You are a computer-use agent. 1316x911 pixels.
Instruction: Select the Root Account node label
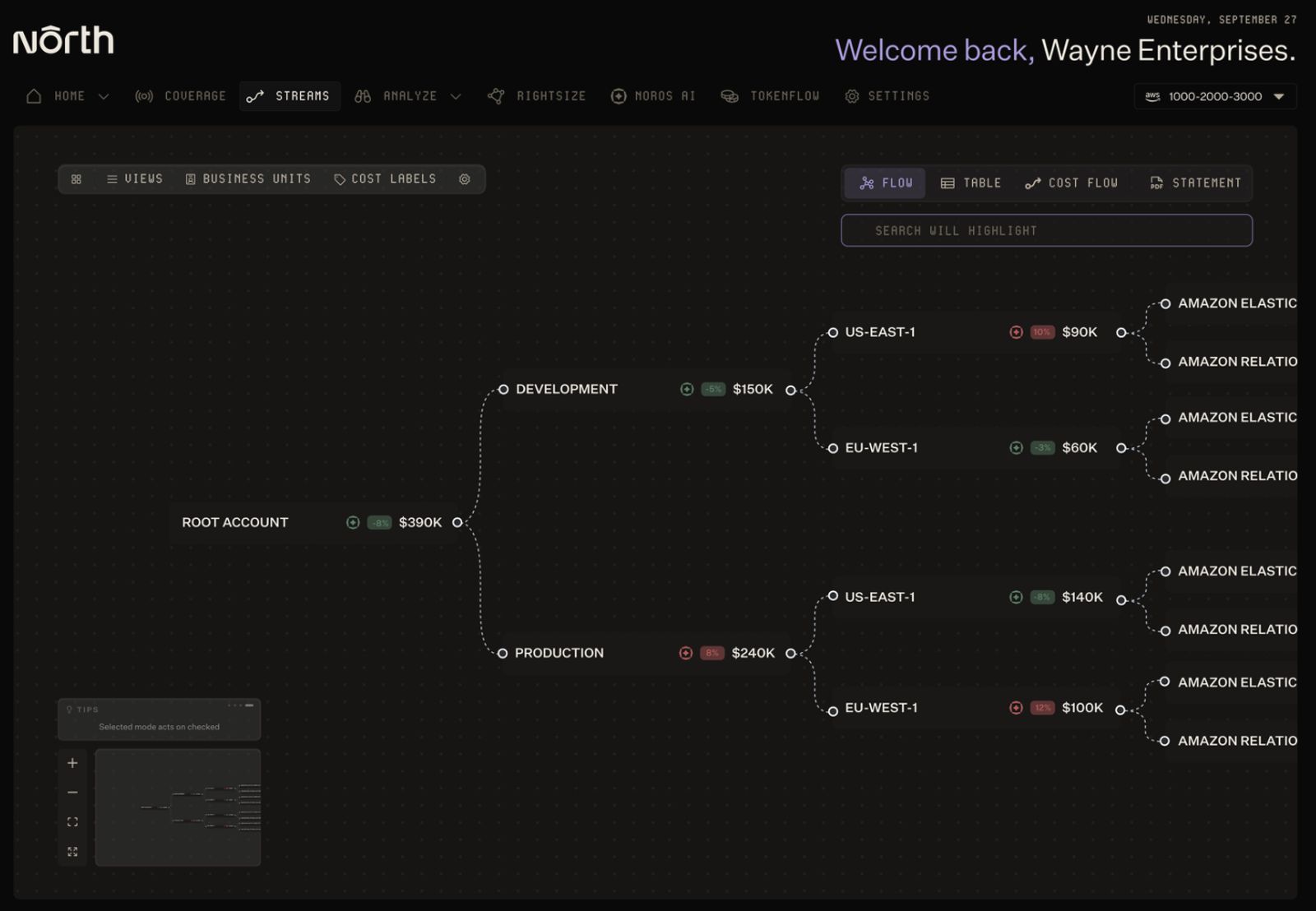235,523
